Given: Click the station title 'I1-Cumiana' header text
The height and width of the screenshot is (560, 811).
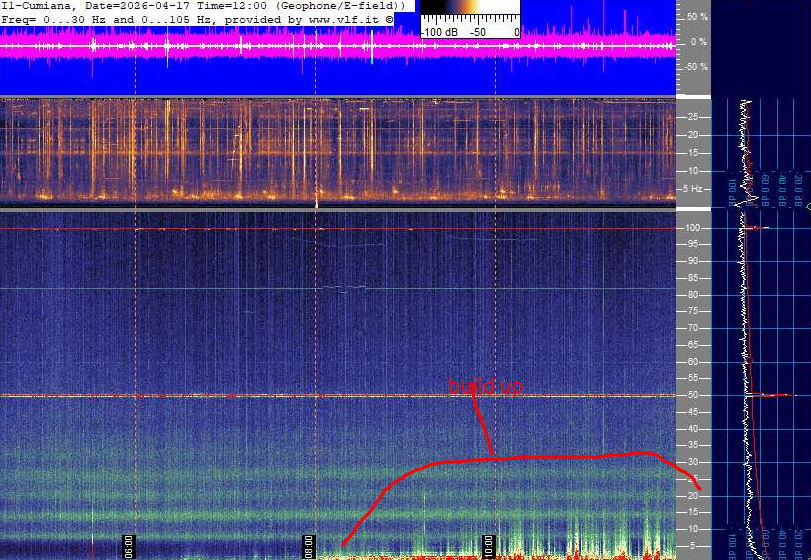Looking at the screenshot, I should click(37, 7).
